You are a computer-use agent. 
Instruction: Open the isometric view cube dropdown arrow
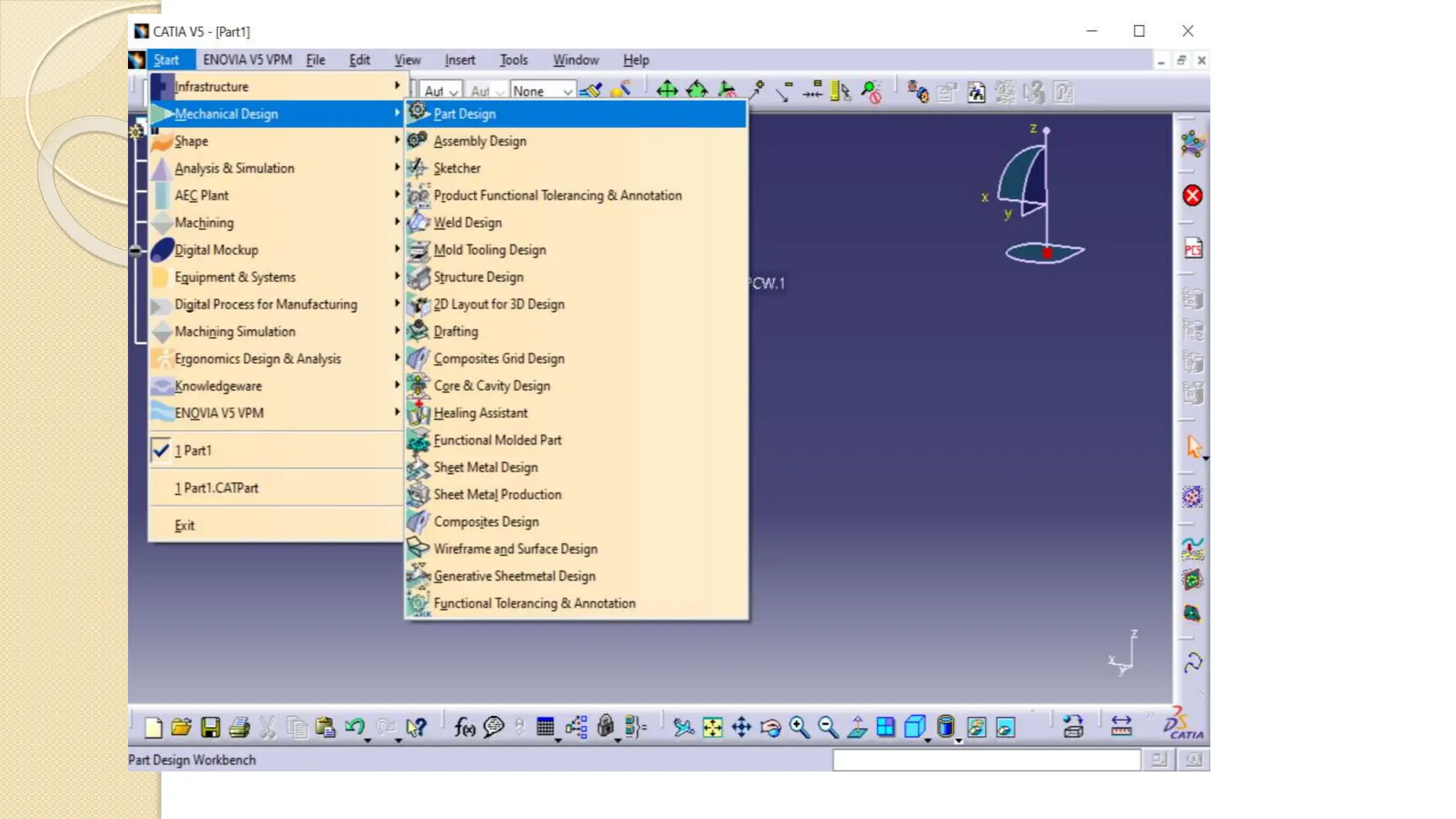[x=928, y=740]
